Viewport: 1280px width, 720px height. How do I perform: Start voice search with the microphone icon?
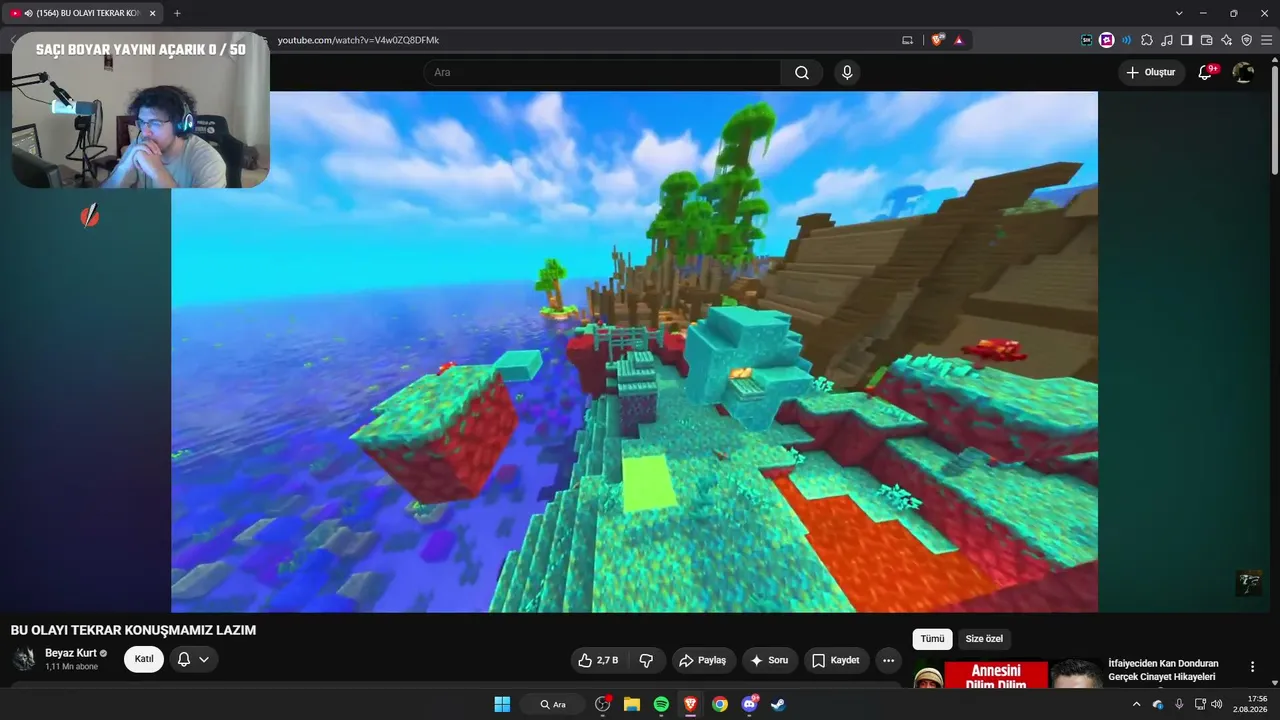(847, 73)
